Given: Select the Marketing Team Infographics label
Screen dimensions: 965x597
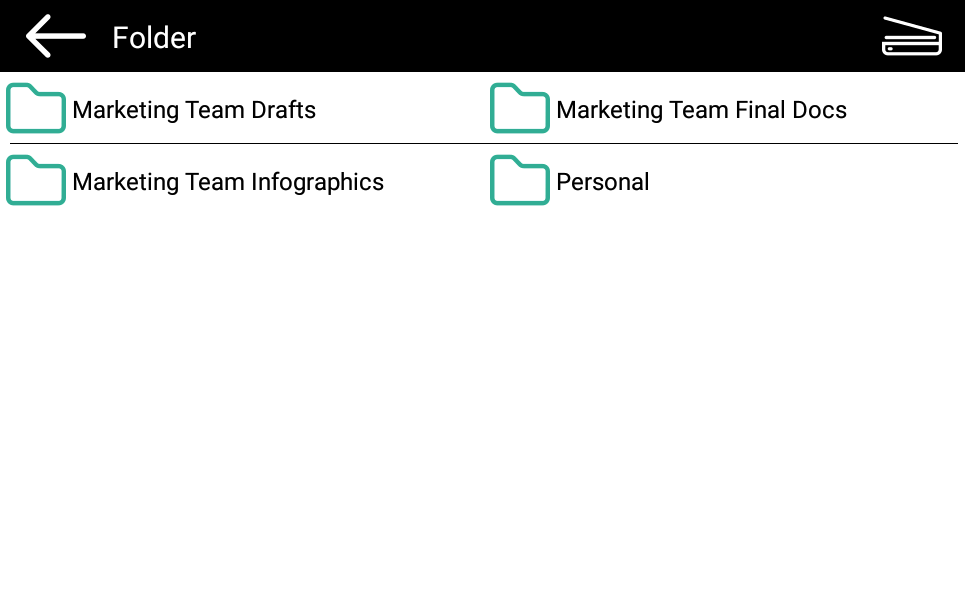Looking at the screenshot, I should pyautogui.click(x=228, y=182).
